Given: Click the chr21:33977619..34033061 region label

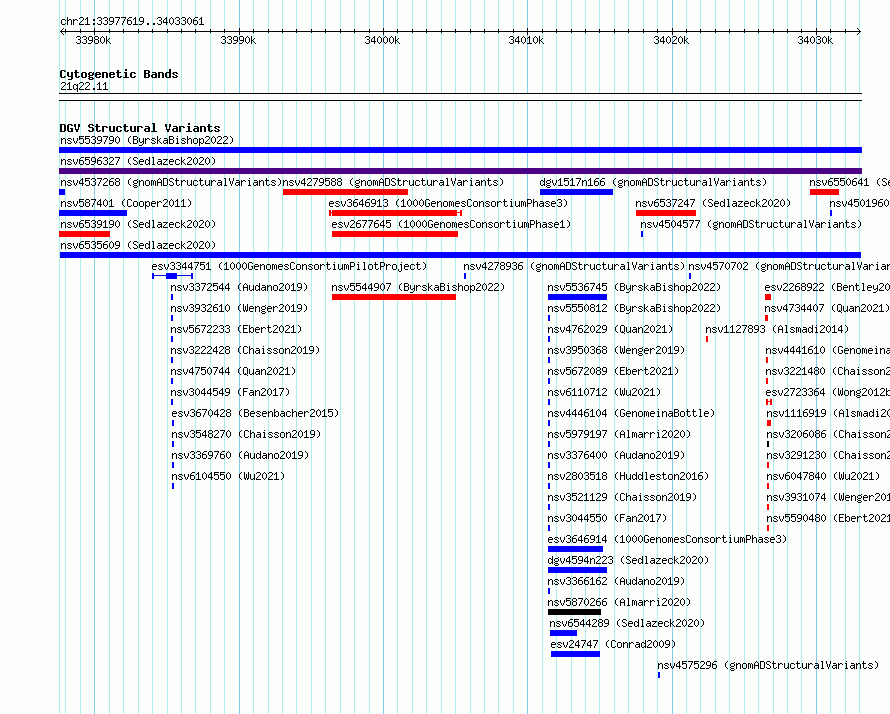Looking at the screenshot, I should 132,21.
